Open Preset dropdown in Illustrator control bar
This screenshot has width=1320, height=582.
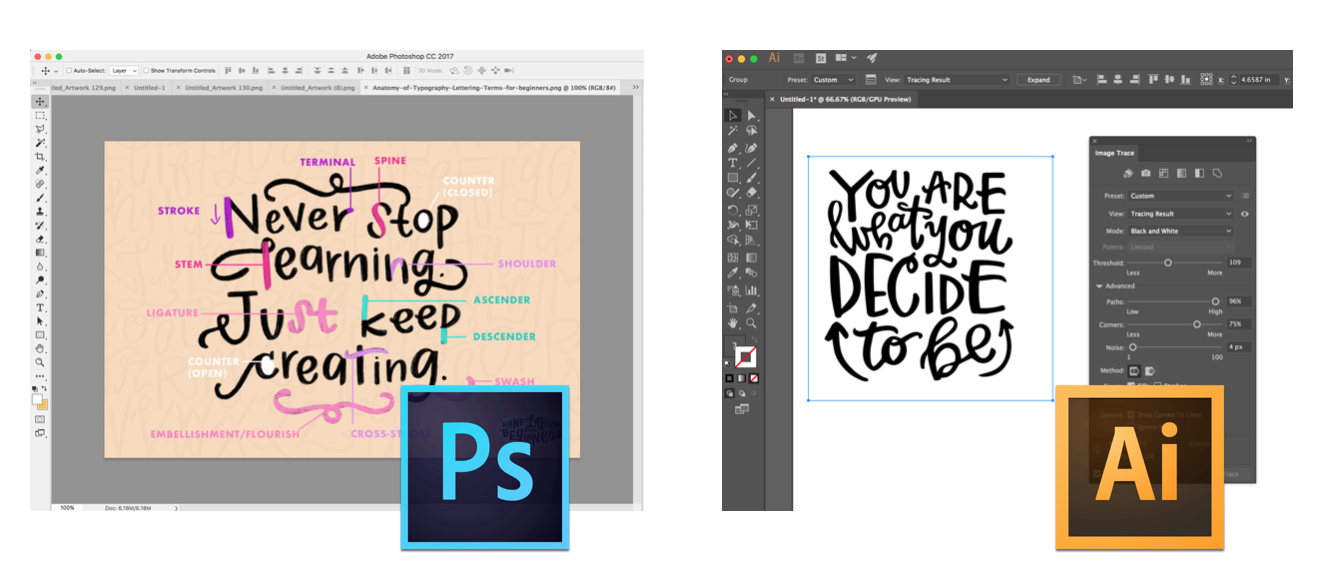pos(834,80)
